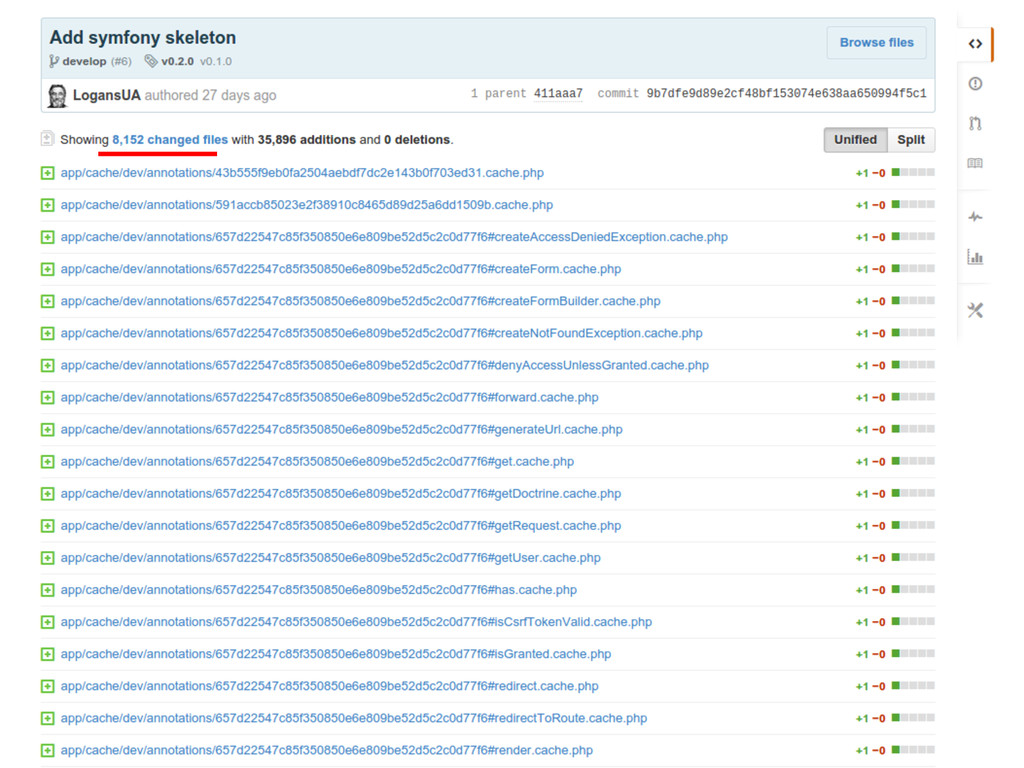Click diffstat bar for redirectToRoute row
This screenshot has width=1024, height=768.
tap(913, 717)
